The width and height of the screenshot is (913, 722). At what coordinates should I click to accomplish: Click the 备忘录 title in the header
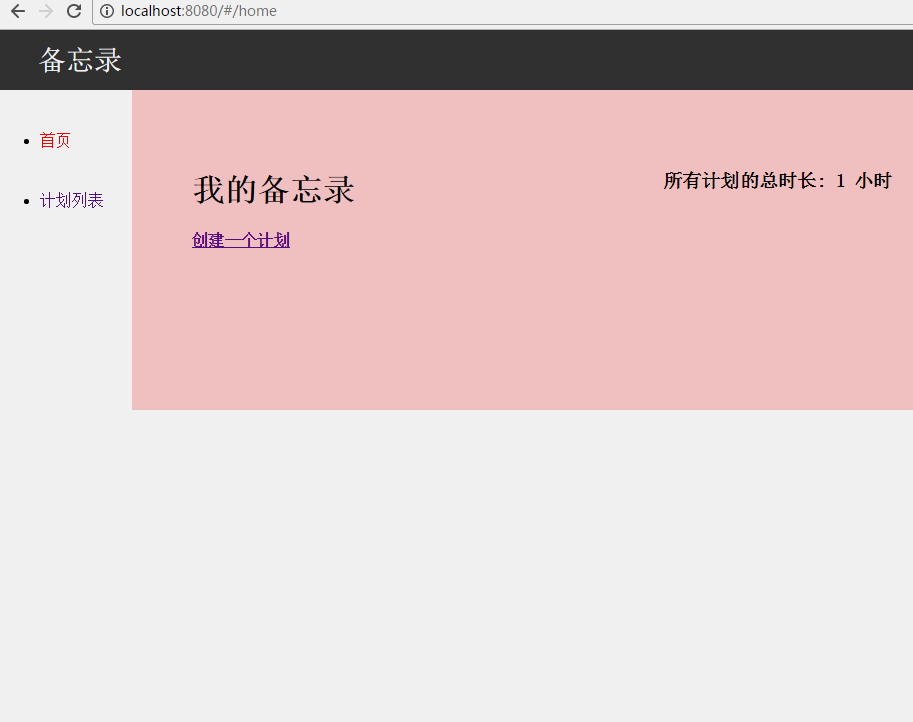(x=80, y=60)
